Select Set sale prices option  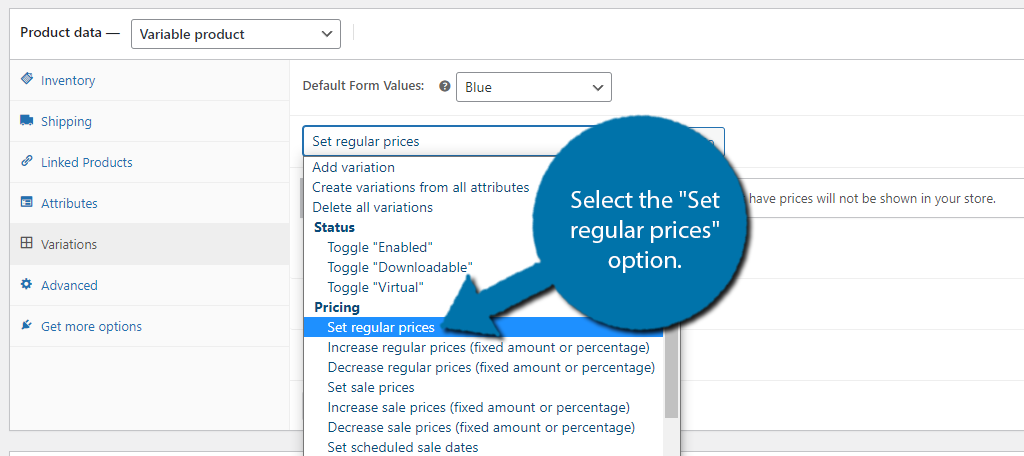(371, 387)
